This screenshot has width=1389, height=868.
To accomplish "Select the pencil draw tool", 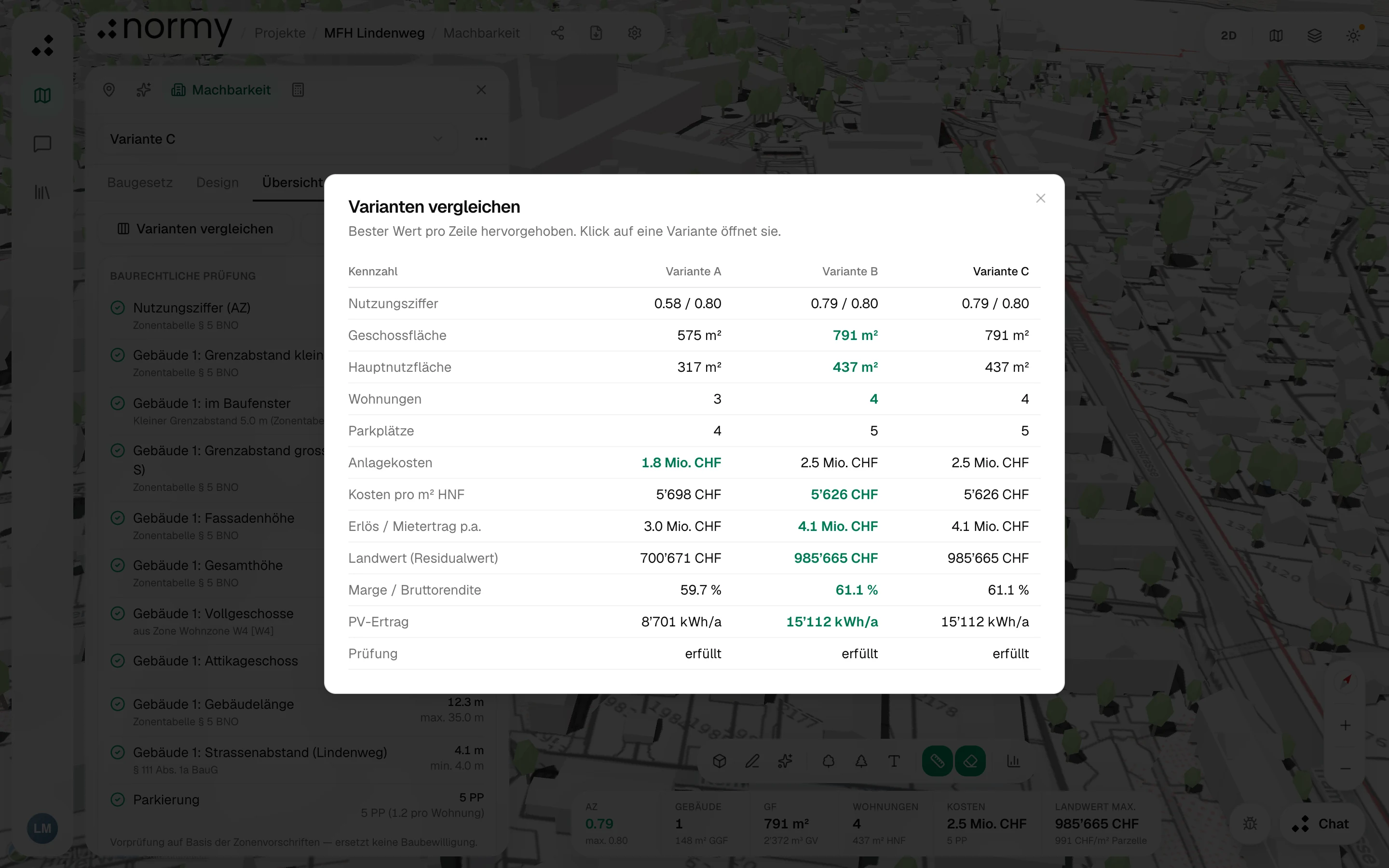I will [x=752, y=761].
